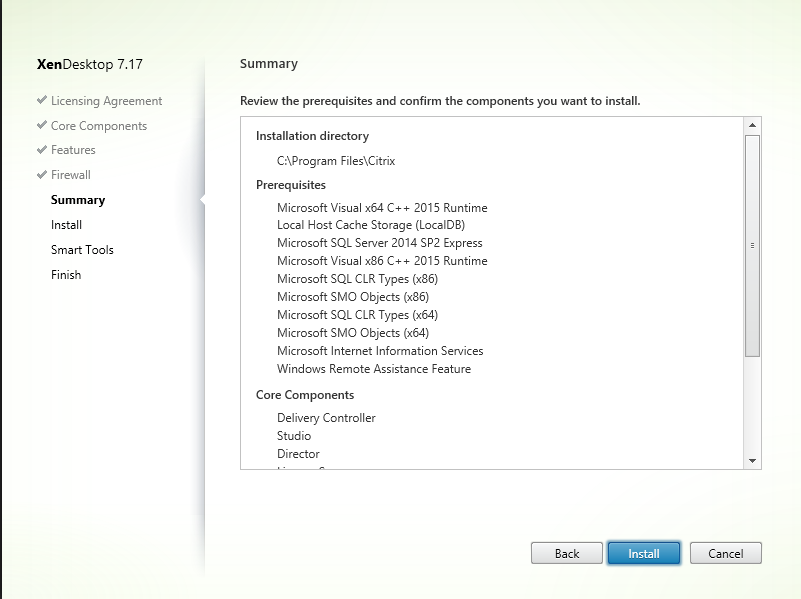Click the summary list scrollbar thumb
The image size is (801, 599).
[752, 246]
